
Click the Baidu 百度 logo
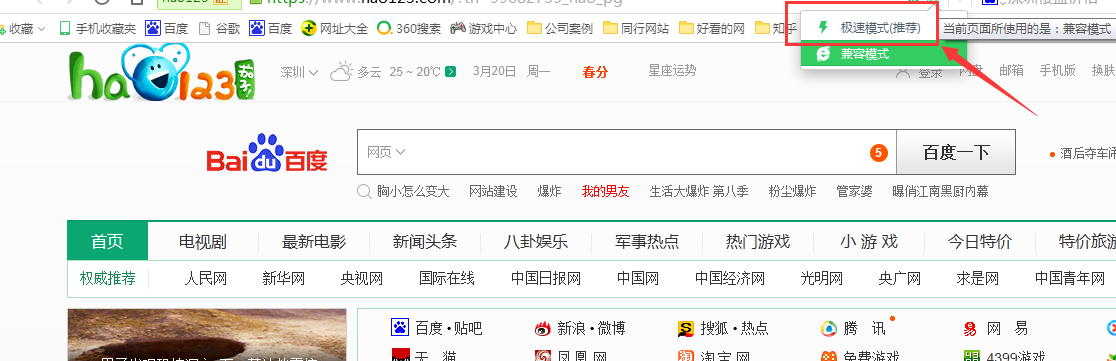pyautogui.click(x=267, y=152)
